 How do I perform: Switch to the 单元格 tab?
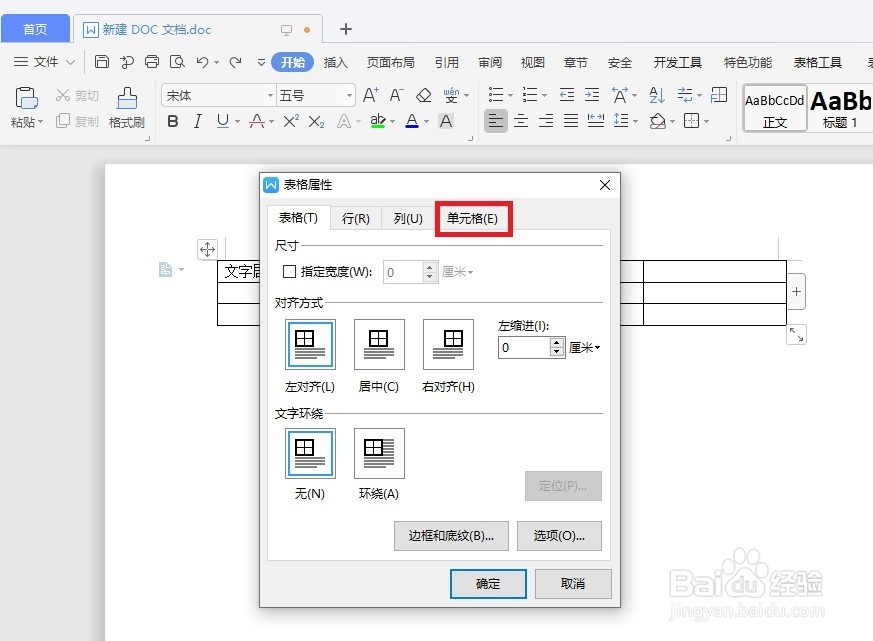point(473,217)
